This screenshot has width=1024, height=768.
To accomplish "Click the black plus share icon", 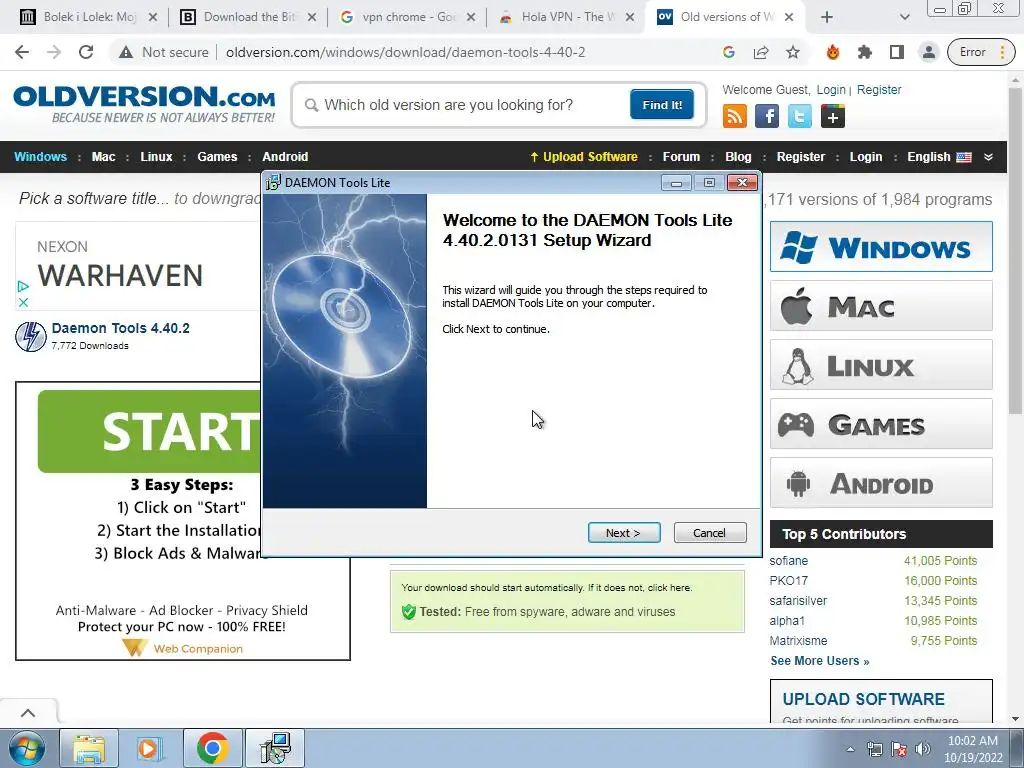I will click(x=833, y=117).
